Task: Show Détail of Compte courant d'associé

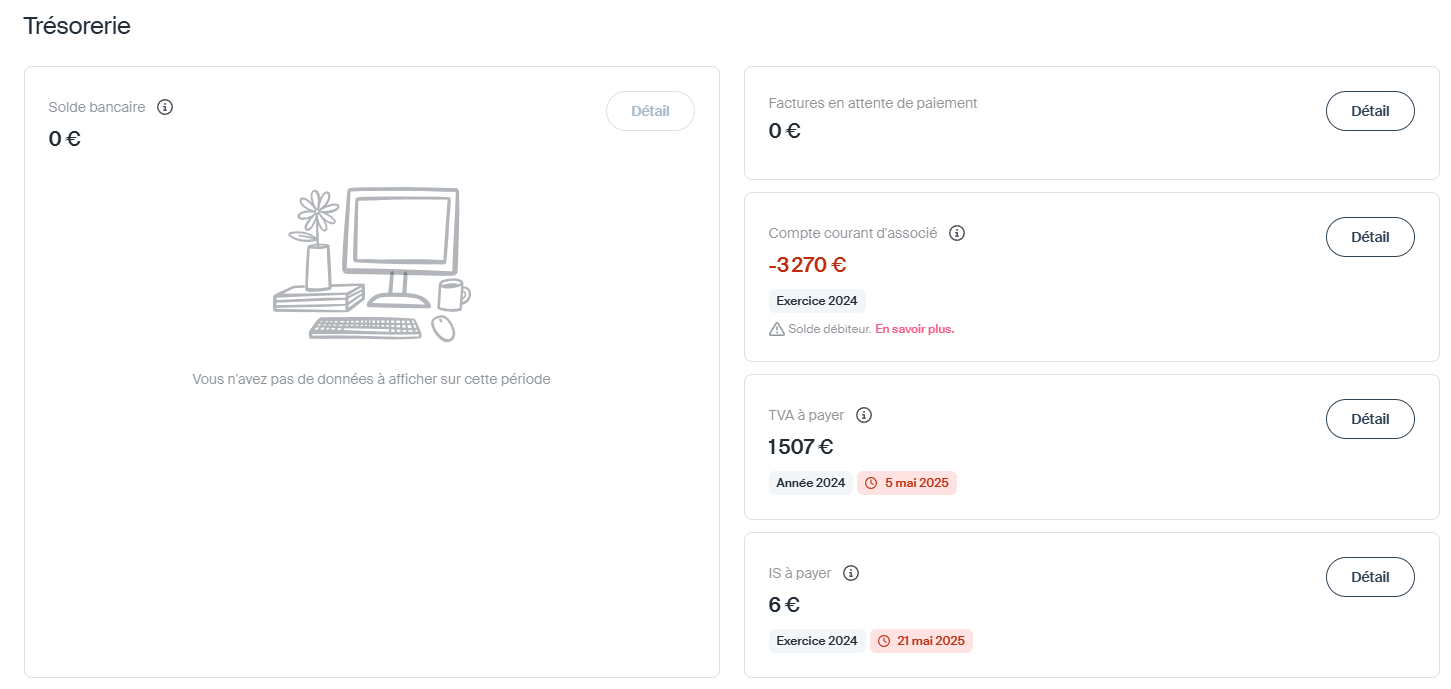Action: (1370, 237)
